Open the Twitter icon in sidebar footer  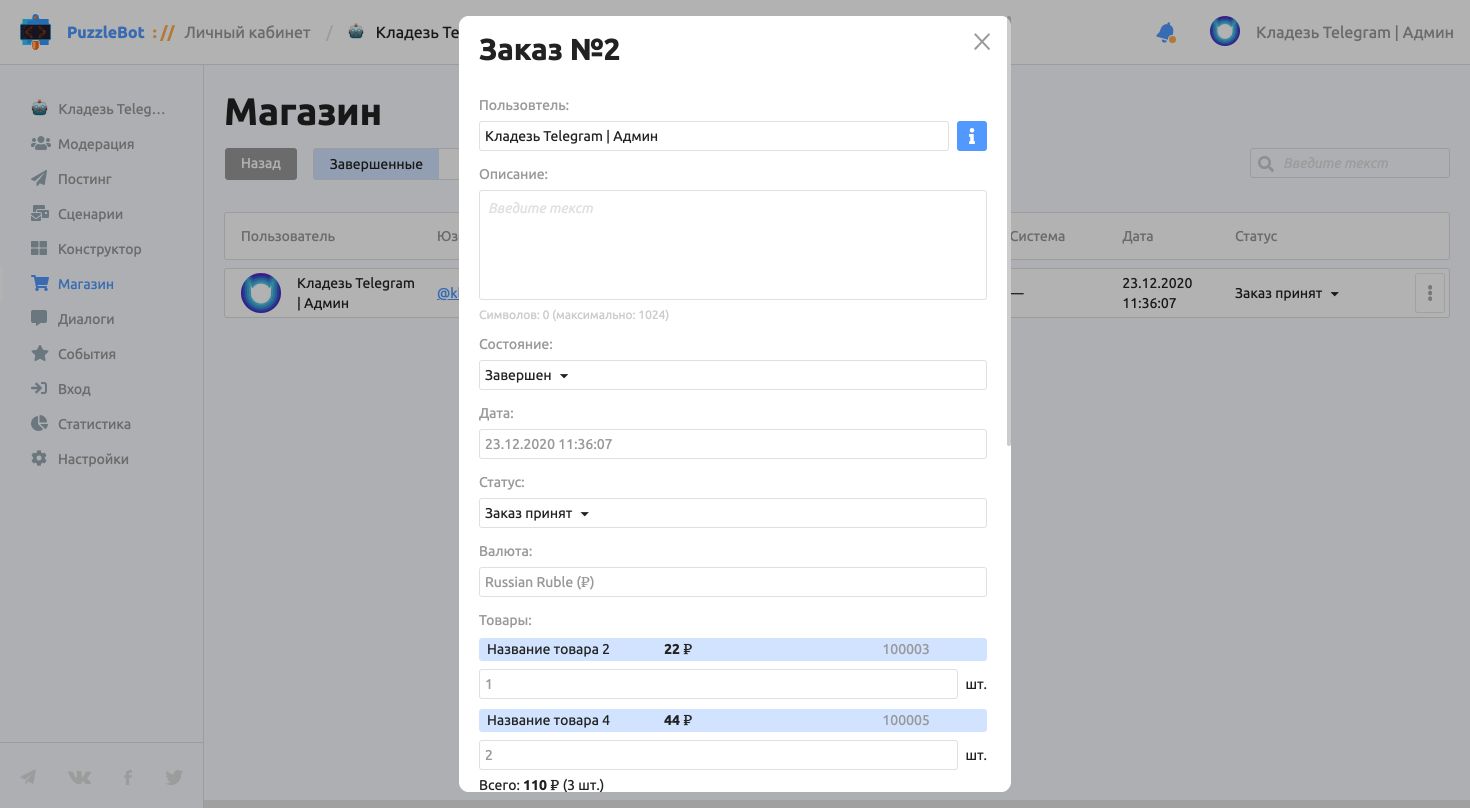coord(174,777)
